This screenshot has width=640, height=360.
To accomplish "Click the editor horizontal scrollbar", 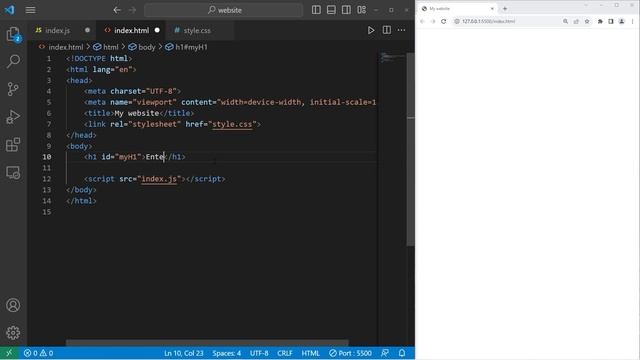I will pos(207,343).
